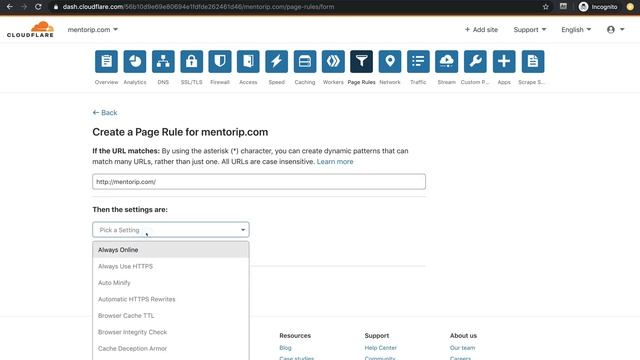
Task: Click the browser back arrow
Action: coord(9,7)
